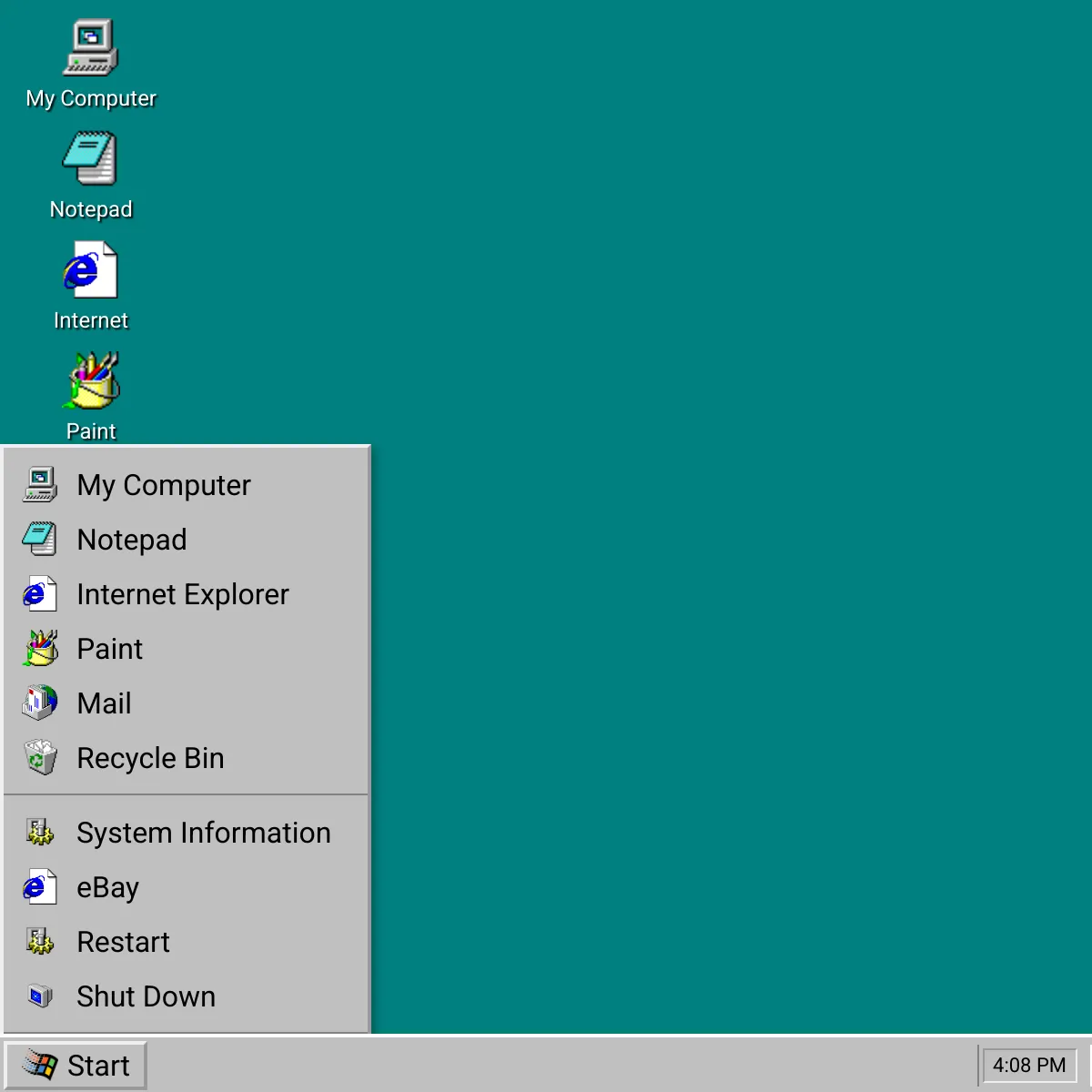This screenshot has width=1092, height=1092.
Task: Click the Paint desktop icon label
Action: point(91,431)
